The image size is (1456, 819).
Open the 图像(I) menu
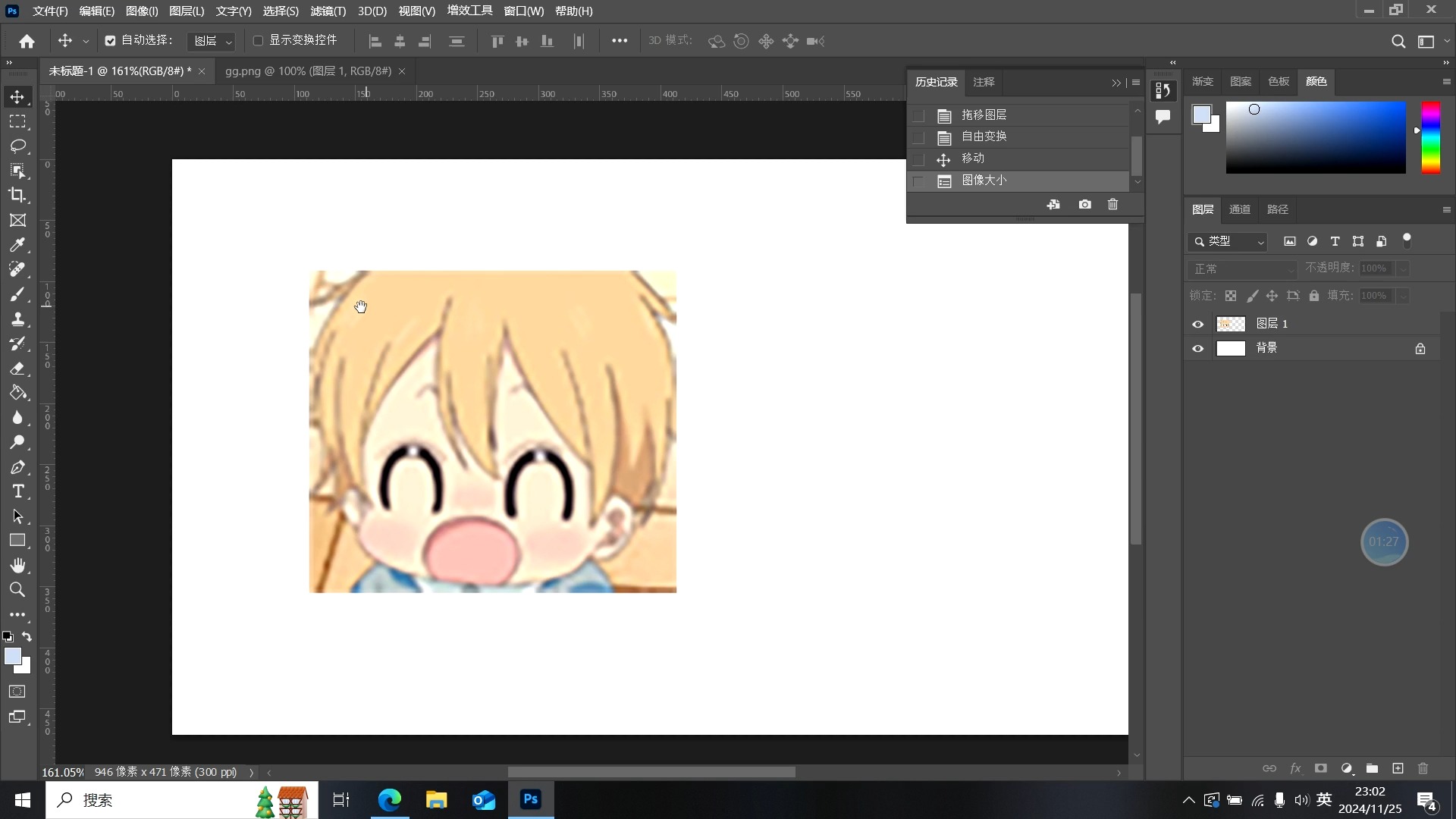tap(142, 11)
